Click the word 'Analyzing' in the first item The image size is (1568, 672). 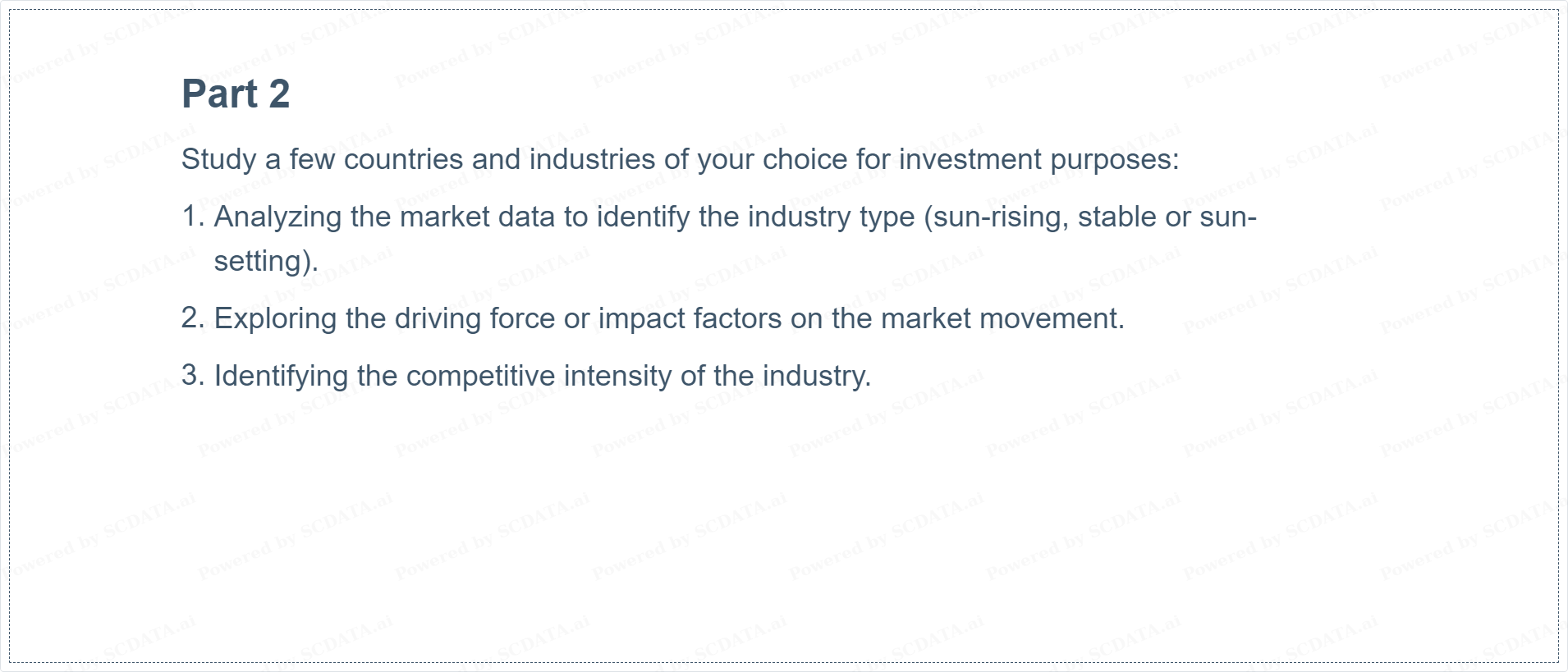pyautogui.click(x=278, y=217)
